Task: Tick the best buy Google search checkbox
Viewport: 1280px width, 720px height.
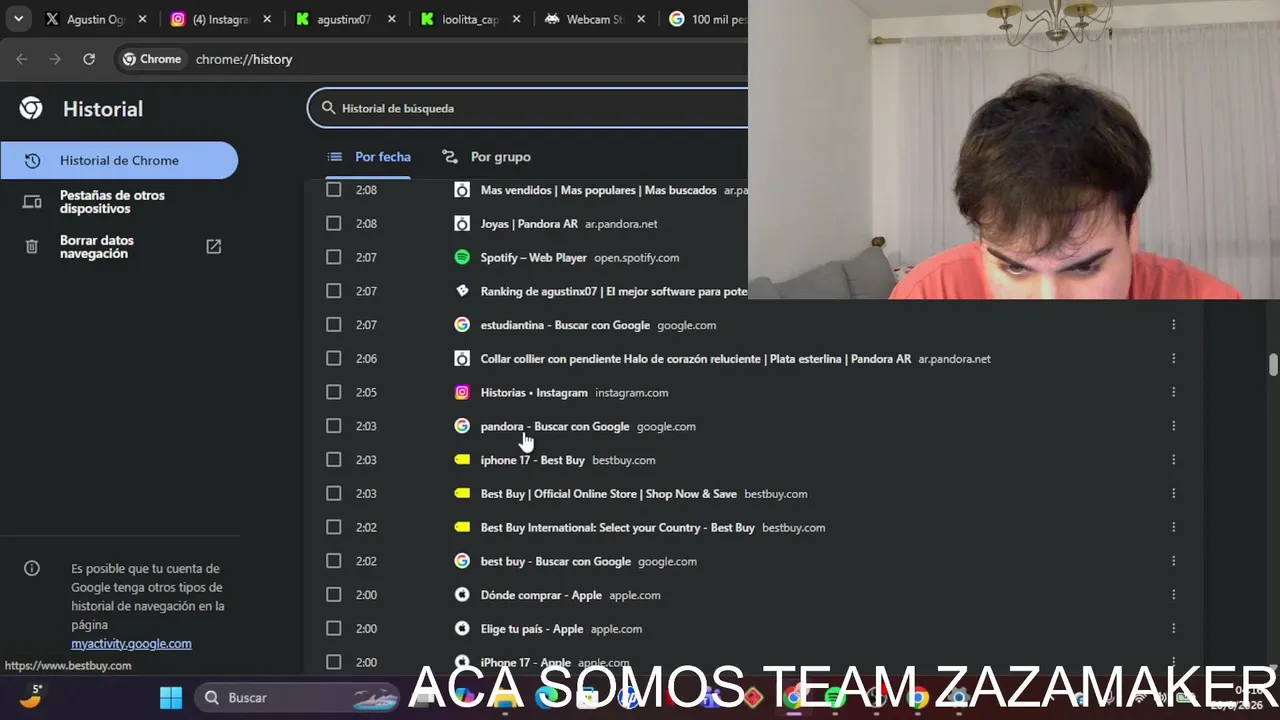Action: coord(334,560)
